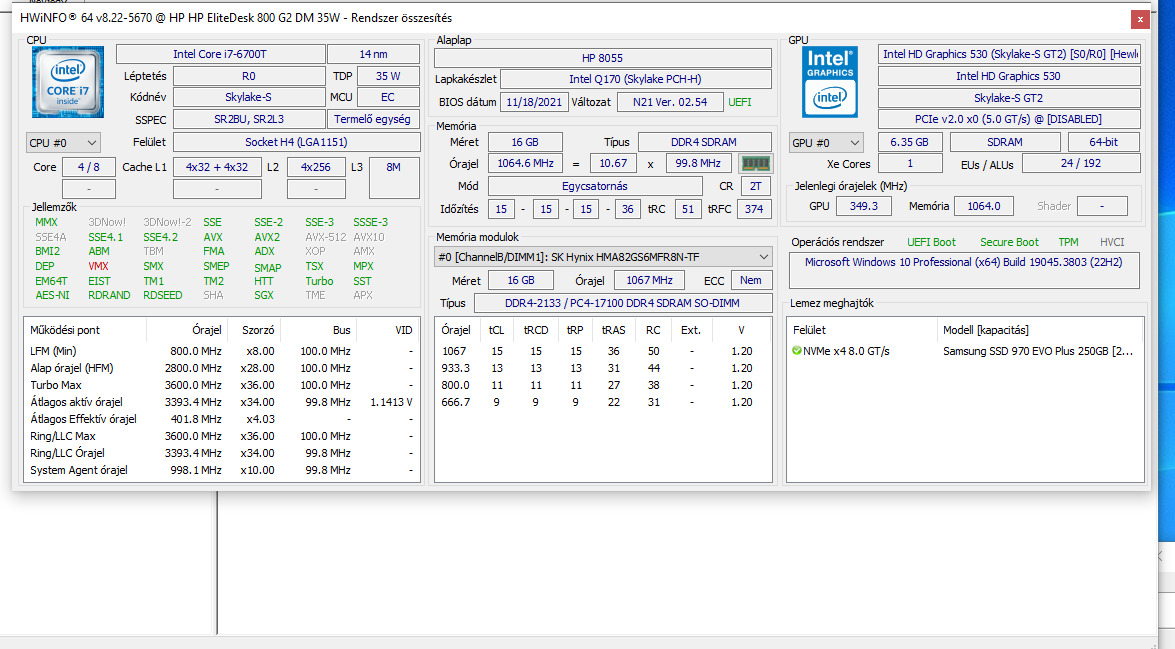
Task: Click the Egycsatornás memory mode field
Action: [595, 186]
